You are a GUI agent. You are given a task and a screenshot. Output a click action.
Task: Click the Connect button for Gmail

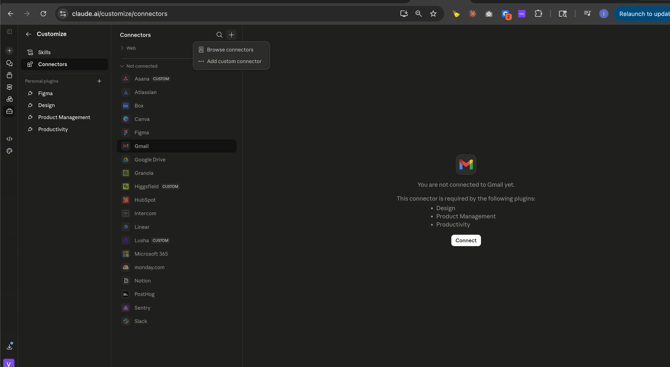pos(466,241)
